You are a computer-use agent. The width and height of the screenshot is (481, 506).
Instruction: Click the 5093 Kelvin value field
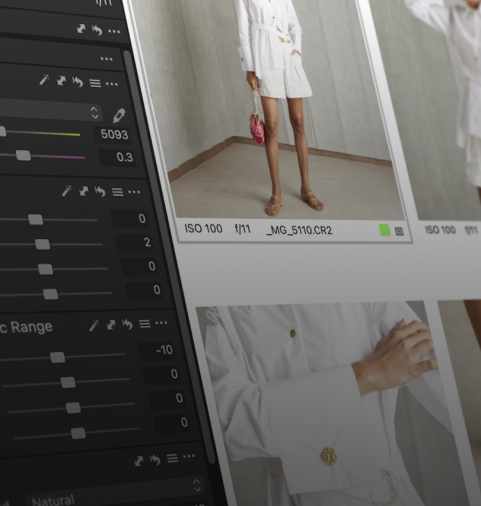point(112,135)
